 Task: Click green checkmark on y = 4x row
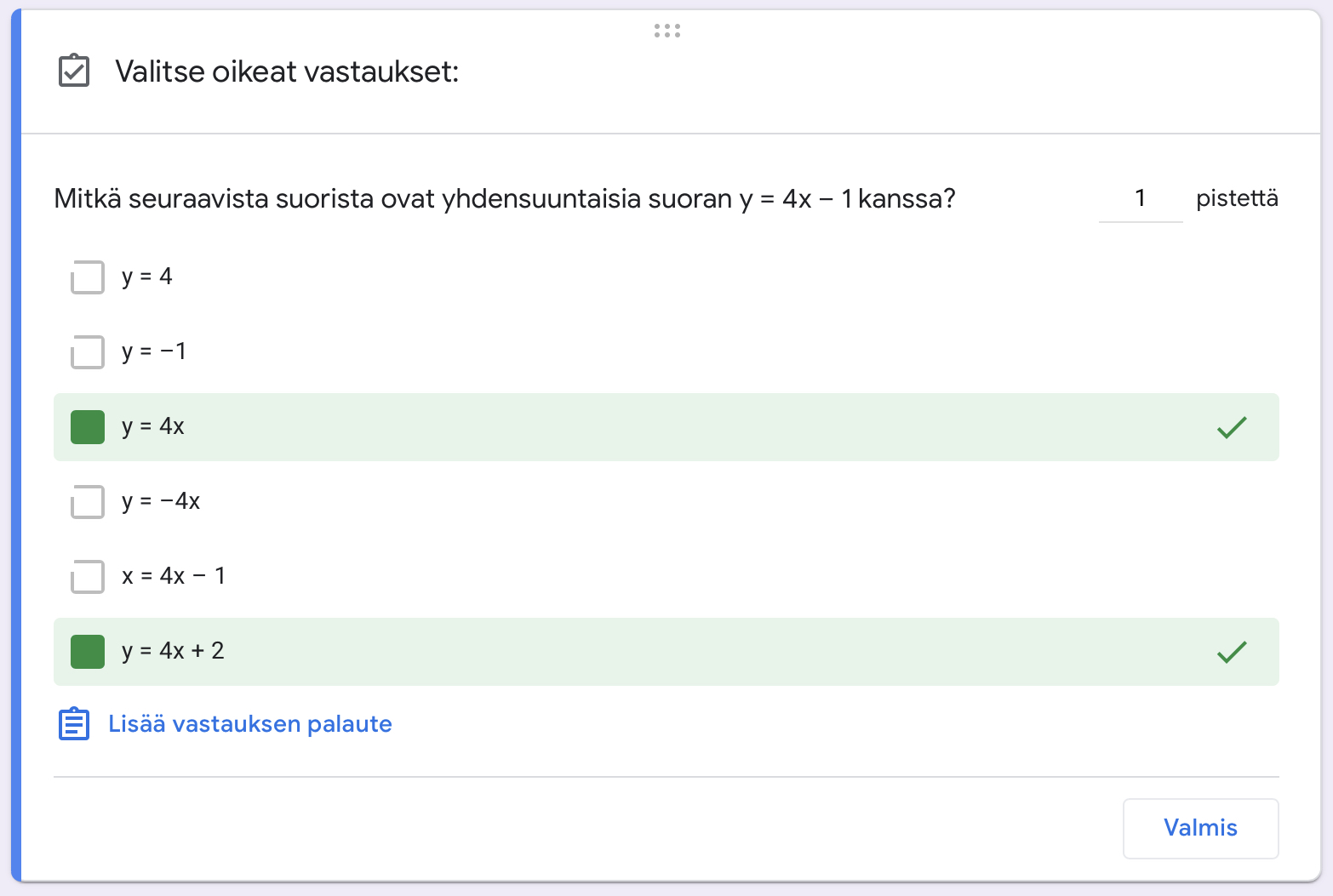(x=1231, y=427)
